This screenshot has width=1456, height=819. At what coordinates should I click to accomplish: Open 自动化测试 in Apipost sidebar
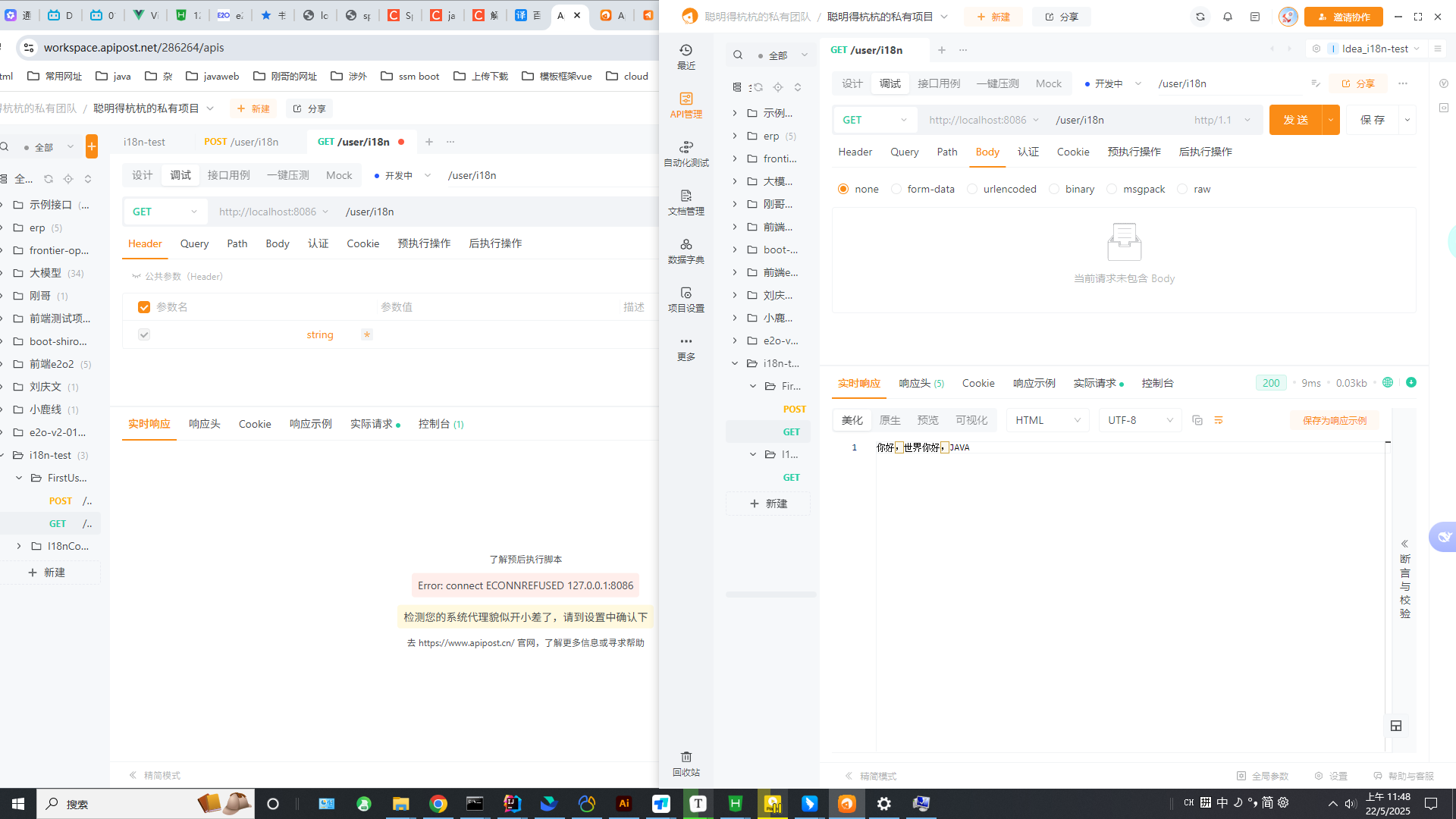coord(686,154)
